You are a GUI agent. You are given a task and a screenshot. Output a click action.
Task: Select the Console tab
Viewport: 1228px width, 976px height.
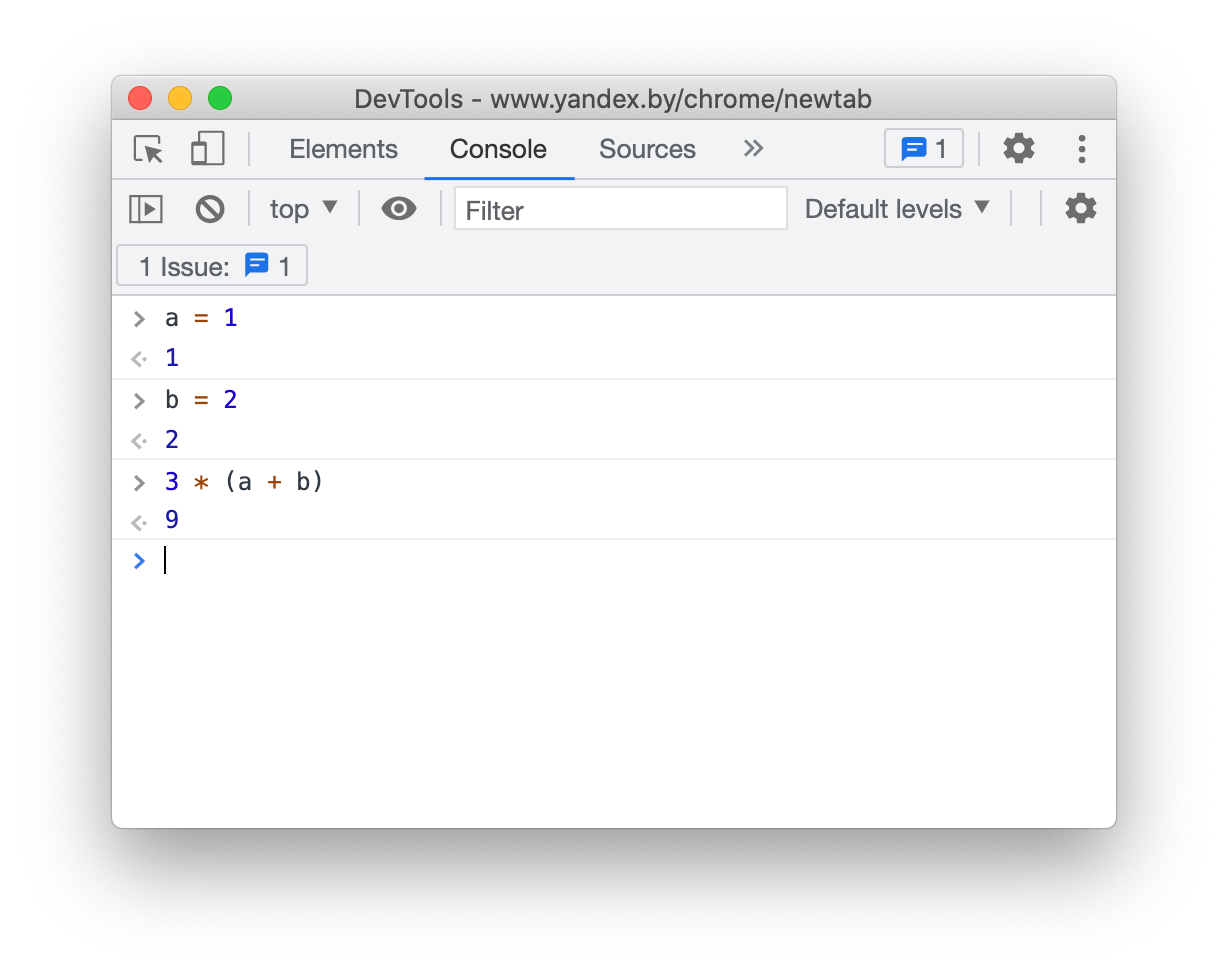498,149
